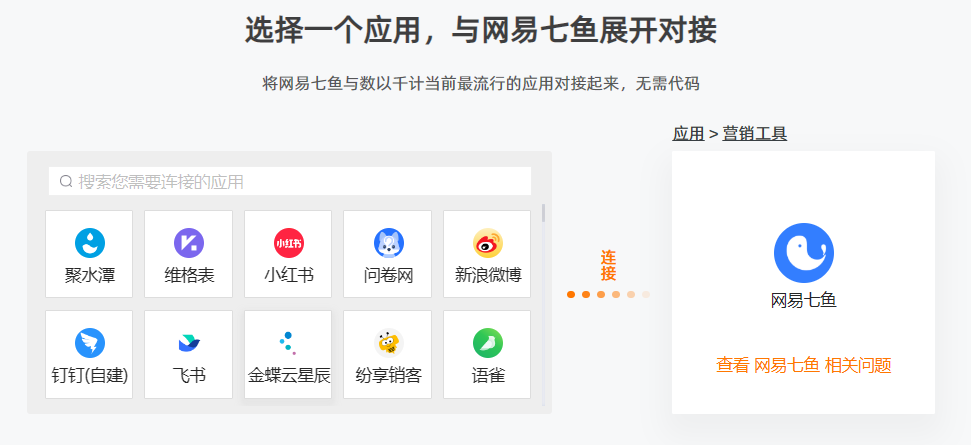Click the search magnifier icon
The image size is (971, 445).
[66, 181]
